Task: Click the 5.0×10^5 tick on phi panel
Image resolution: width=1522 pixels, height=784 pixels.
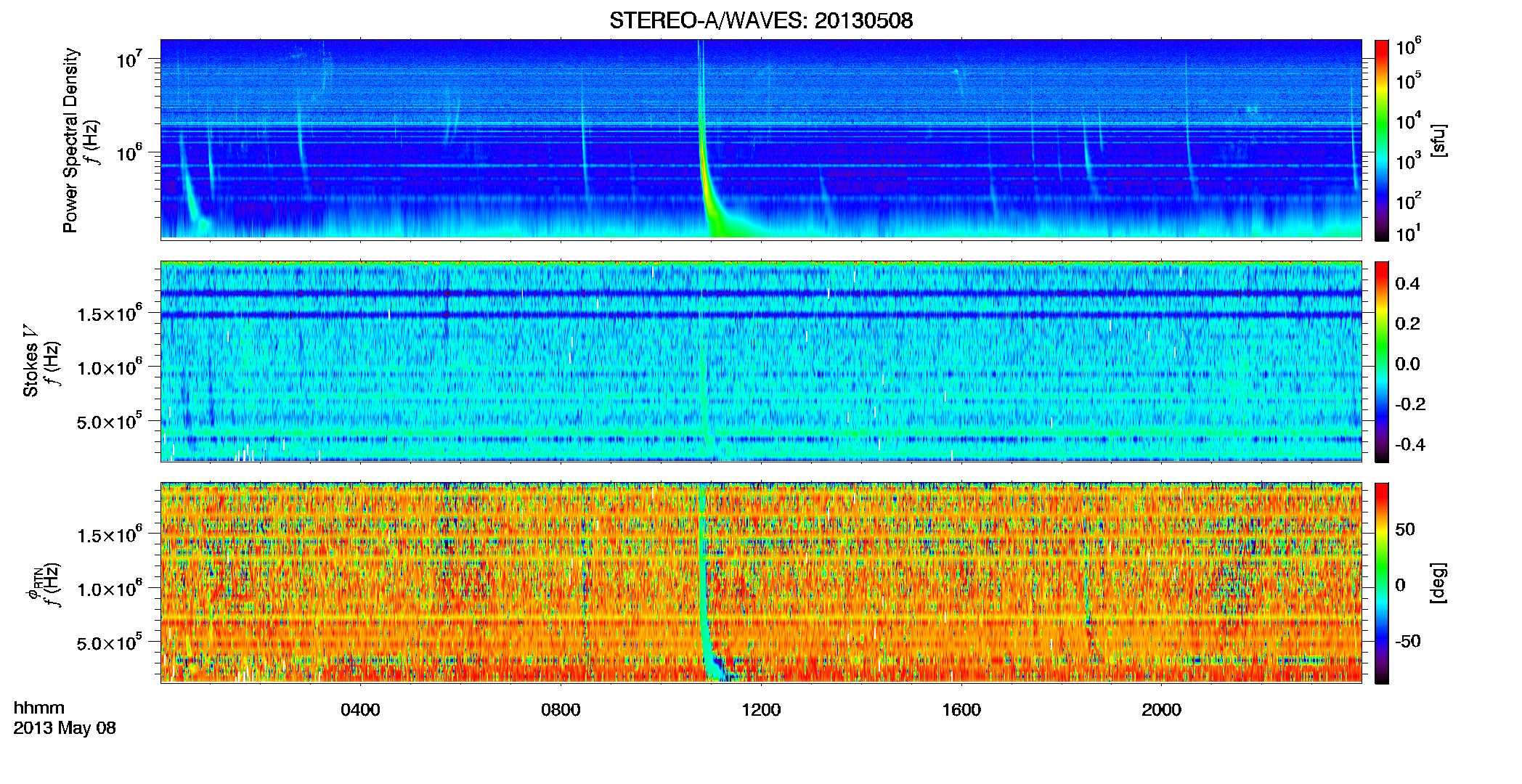Action: click(110, 642)
